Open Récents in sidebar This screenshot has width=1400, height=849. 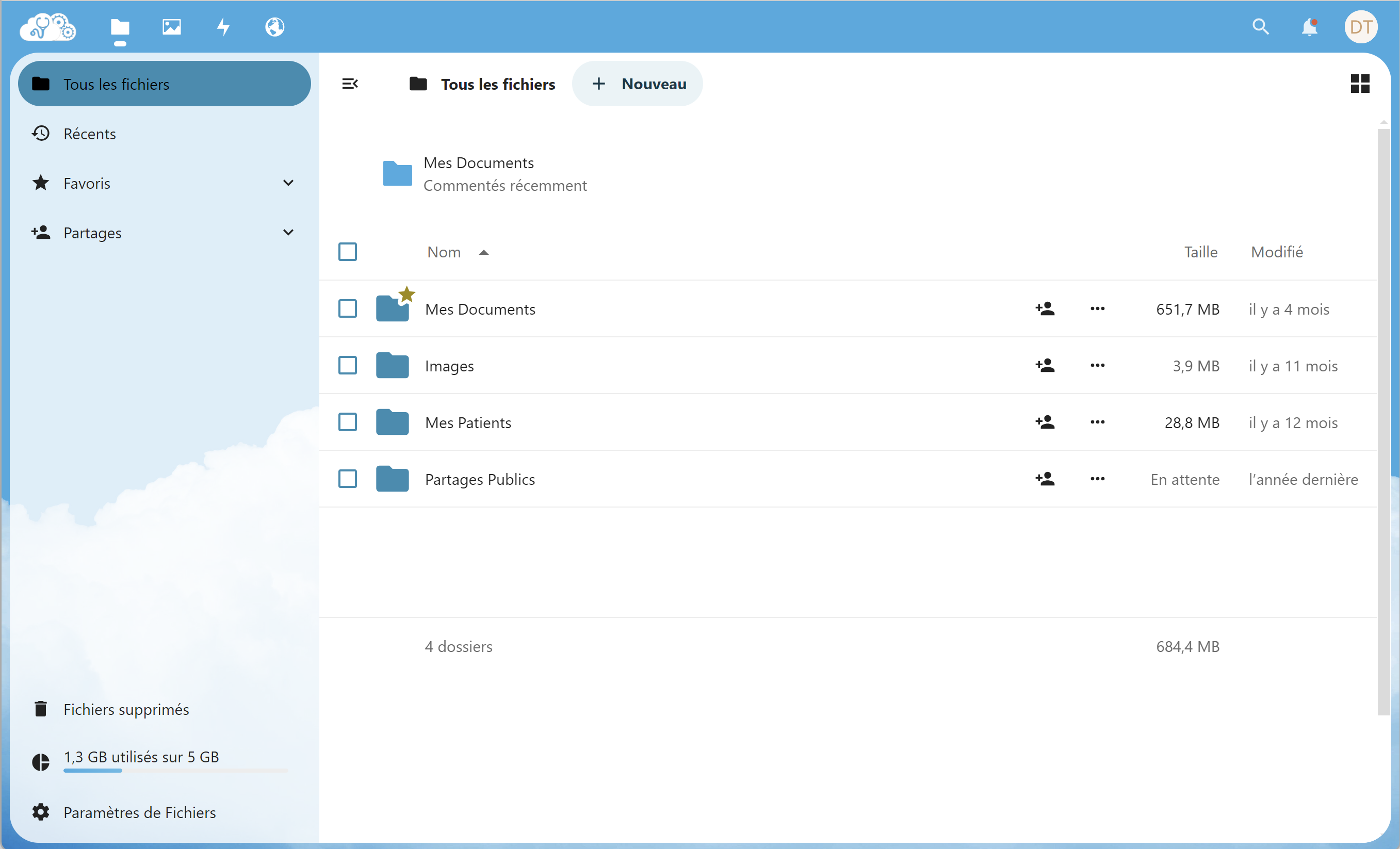pos(164,134)
